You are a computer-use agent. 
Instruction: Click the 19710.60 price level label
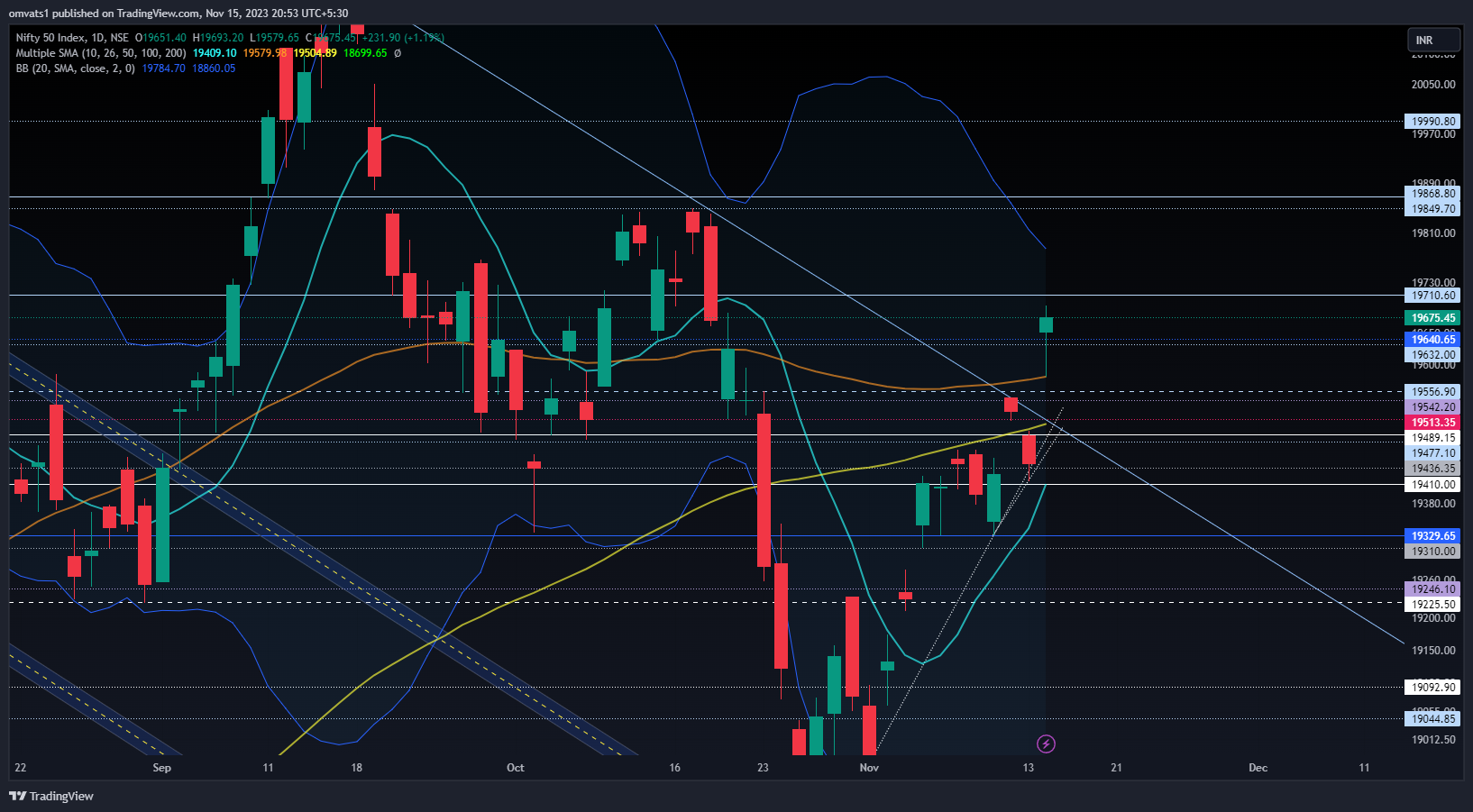1433,296
